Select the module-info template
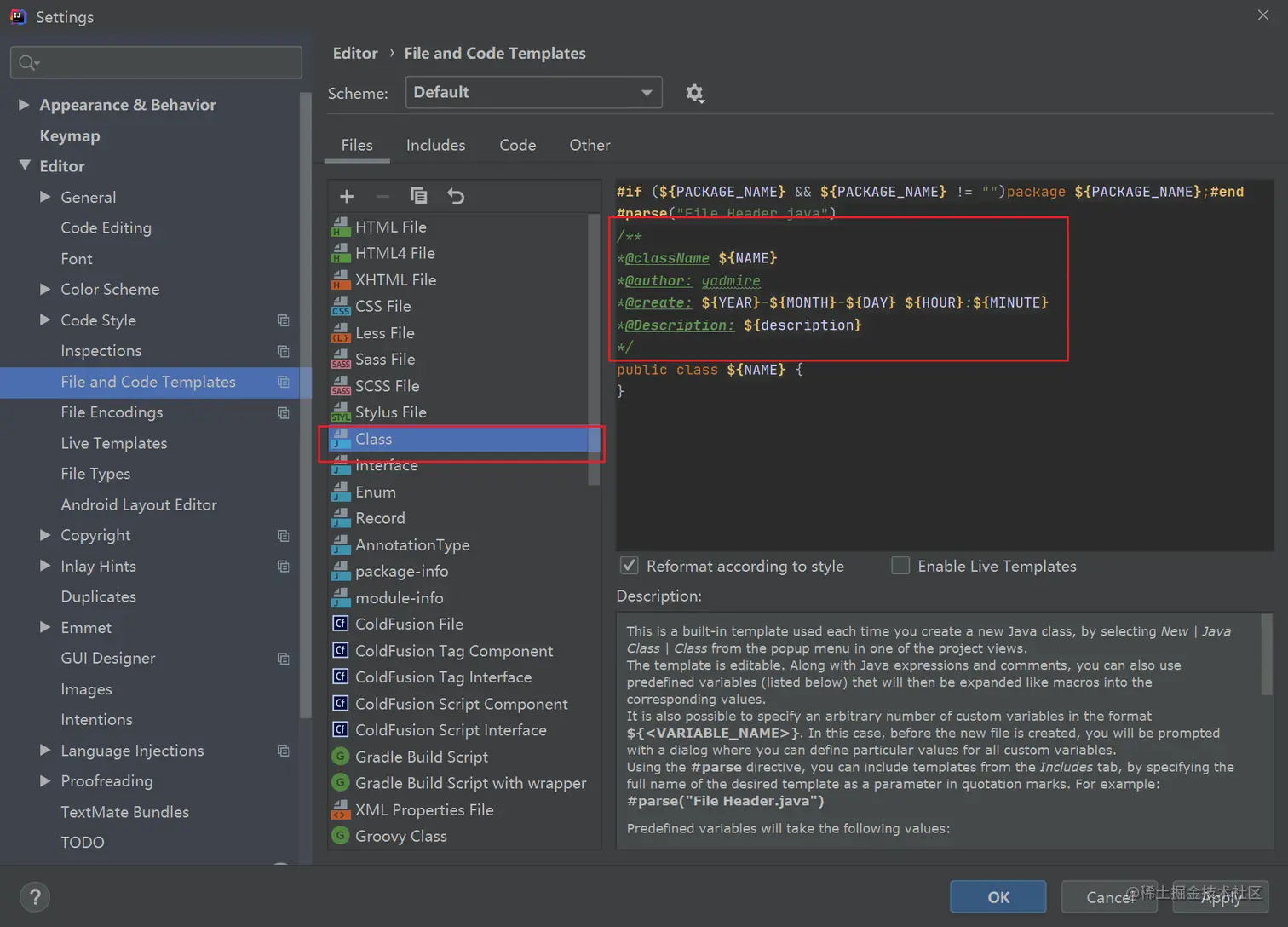The height and width of the screenshot is (927, 1288). click(x=460, y=597)
